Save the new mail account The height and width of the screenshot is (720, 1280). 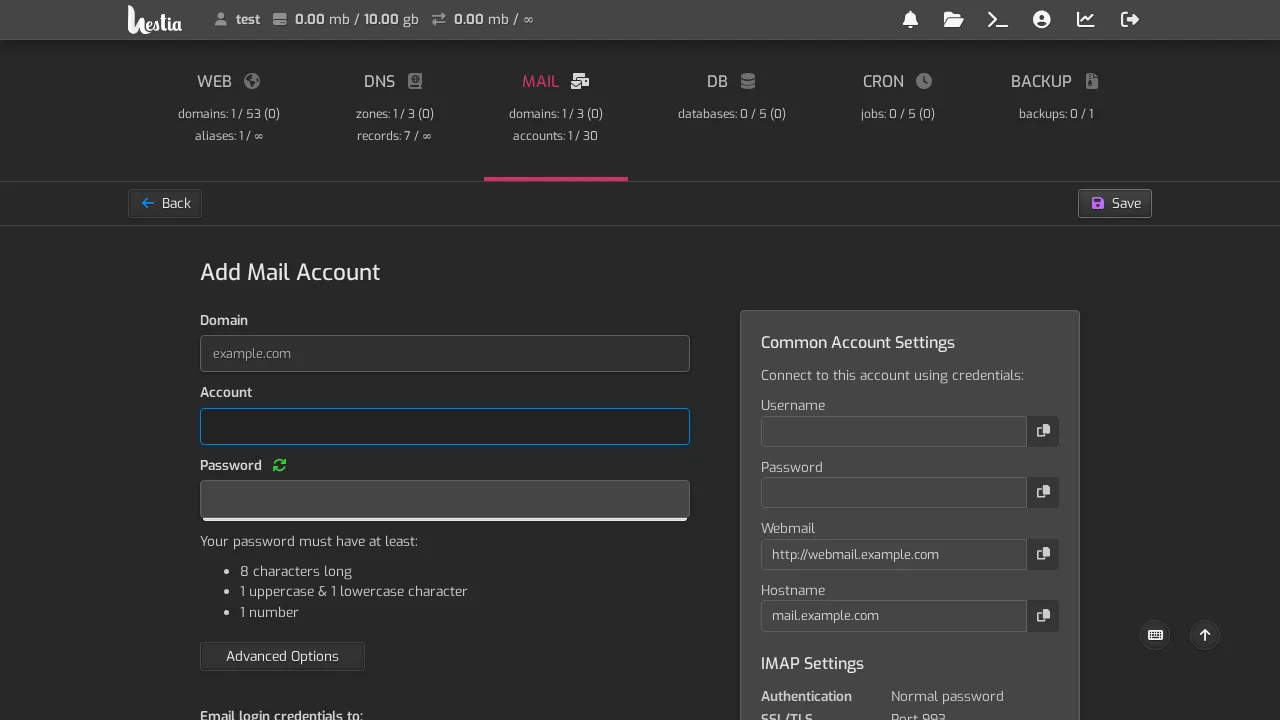point(1115,203)
